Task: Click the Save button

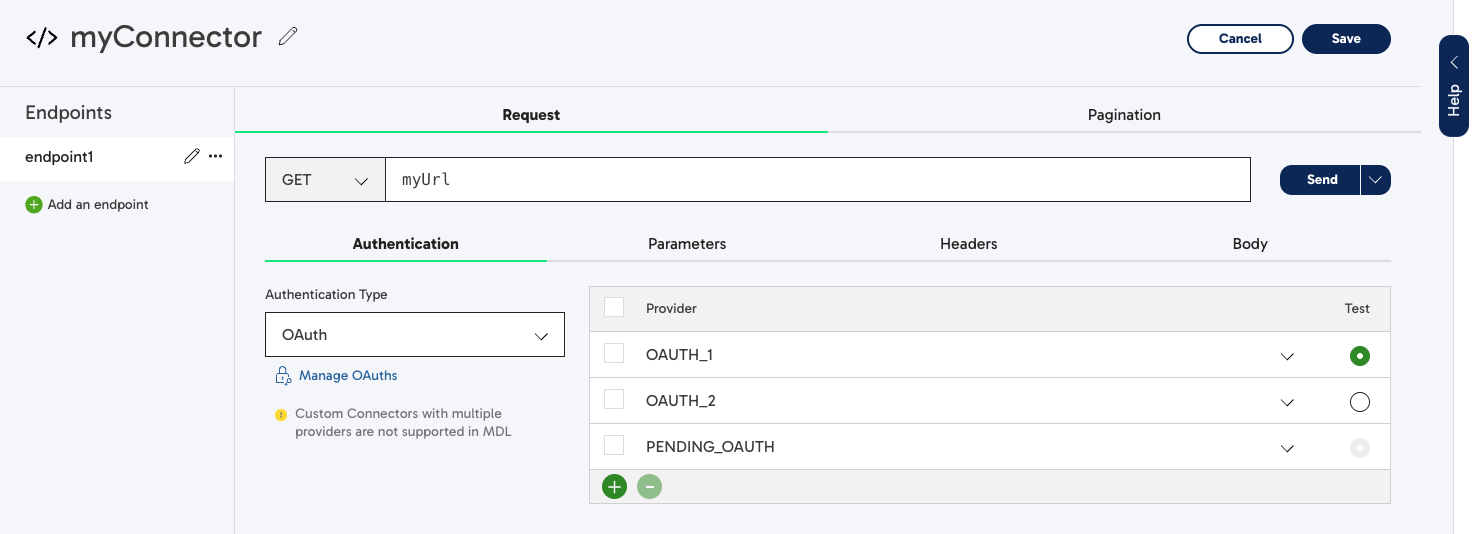Action: (x=1346, y=39)
